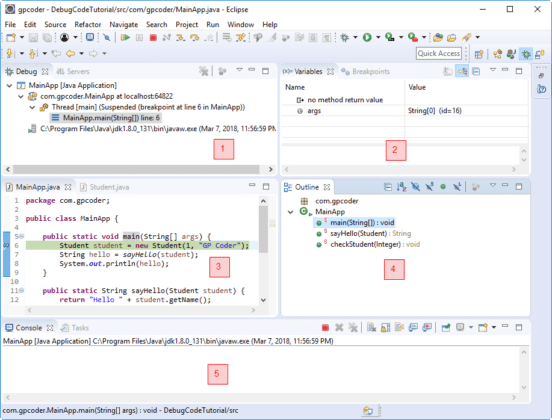Click the Sort alphabetically icon in Outline
552x420 pixels.
pyautogui.click(x=401, y=187)
